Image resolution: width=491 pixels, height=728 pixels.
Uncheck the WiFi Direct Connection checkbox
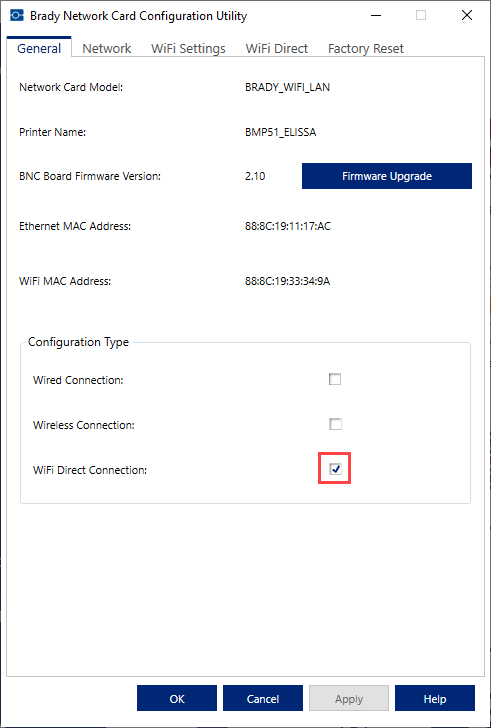pyautogui.click(x=335, y=469)
